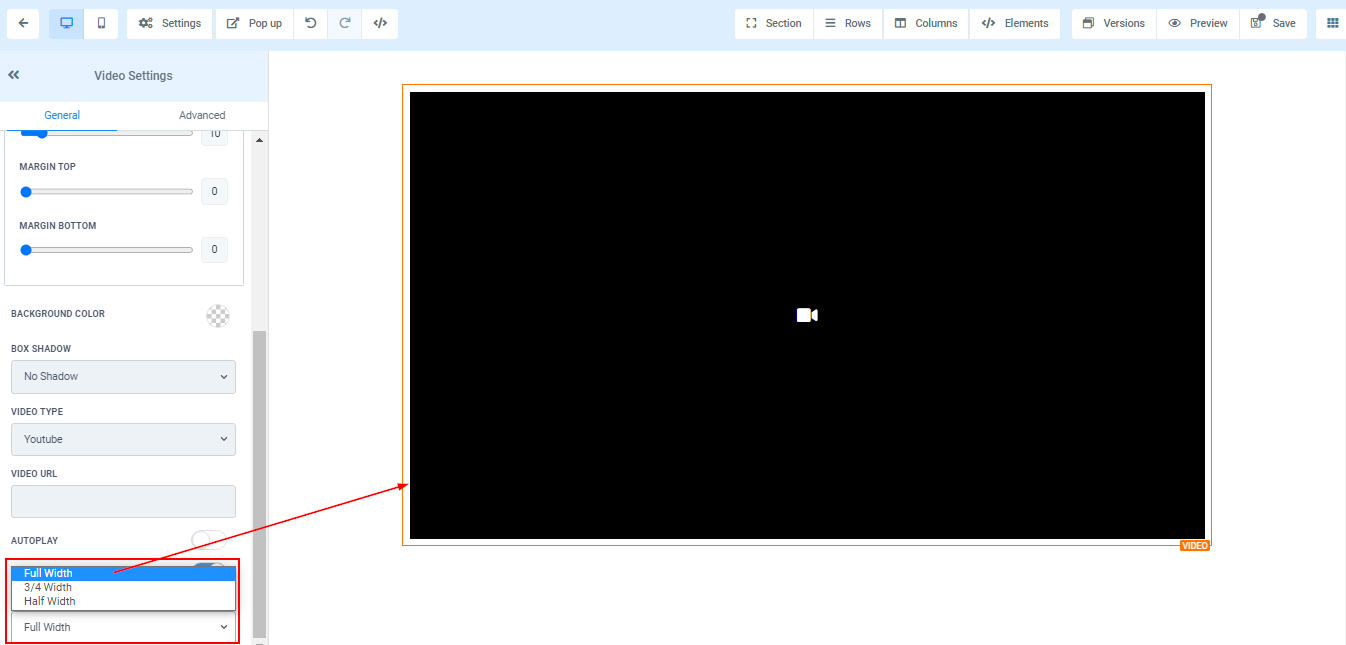Open the Columns toolbar option

pyautogui.click(x=926, y=24)
